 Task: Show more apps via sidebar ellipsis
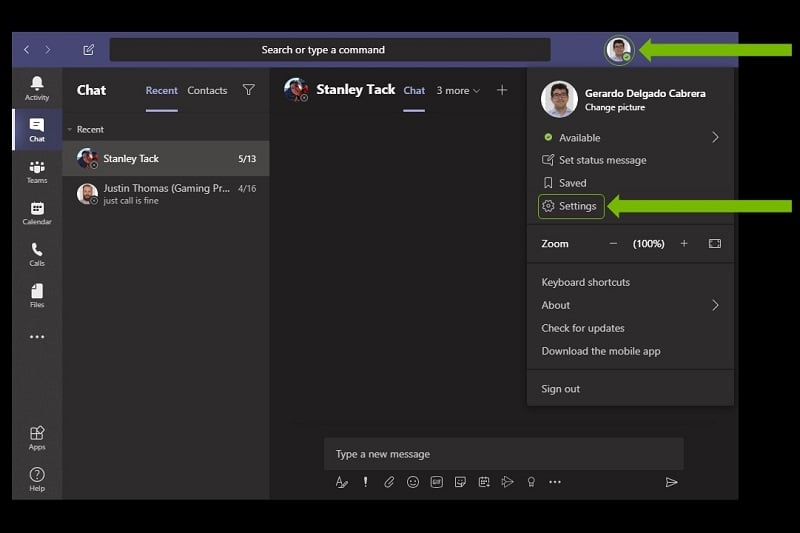(37, 337)
